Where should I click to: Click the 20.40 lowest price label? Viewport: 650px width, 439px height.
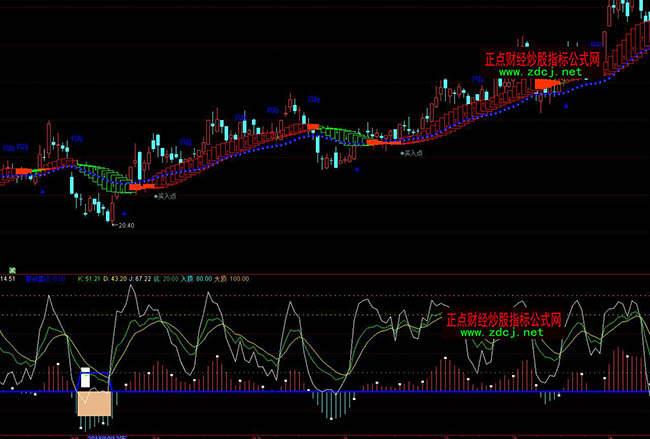[125, 225]
